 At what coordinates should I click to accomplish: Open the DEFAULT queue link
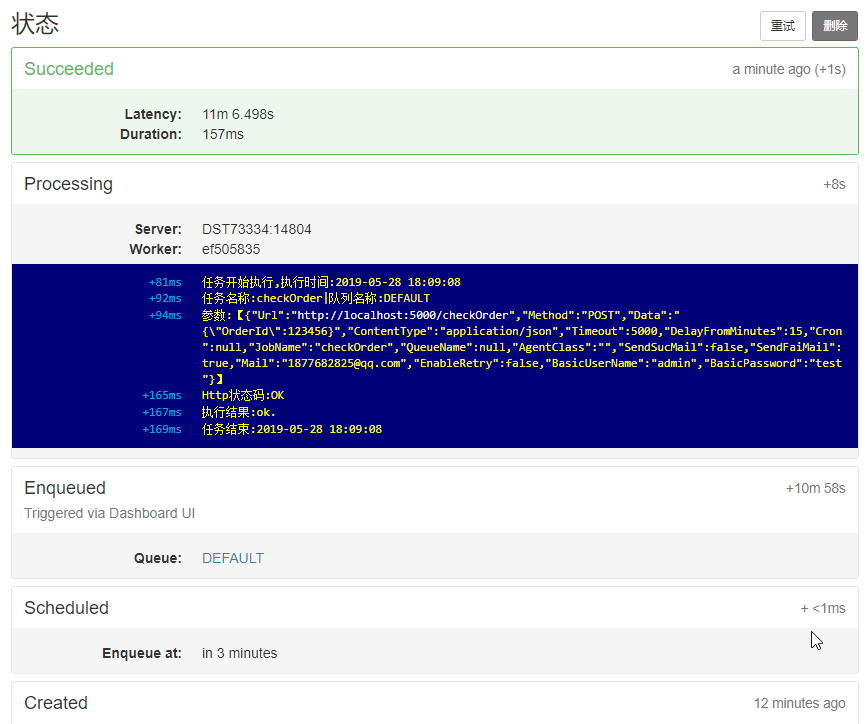coord(232,558)
